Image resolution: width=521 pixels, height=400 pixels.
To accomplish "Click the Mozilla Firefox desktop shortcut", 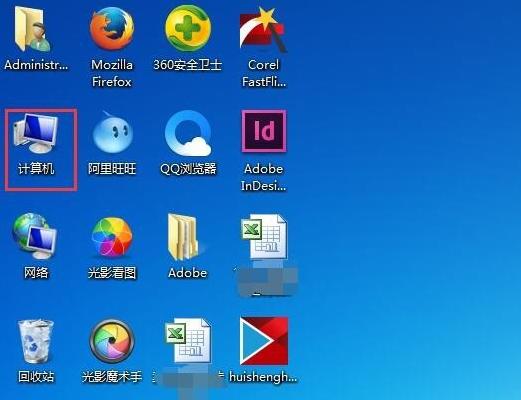I will [112, 29].
